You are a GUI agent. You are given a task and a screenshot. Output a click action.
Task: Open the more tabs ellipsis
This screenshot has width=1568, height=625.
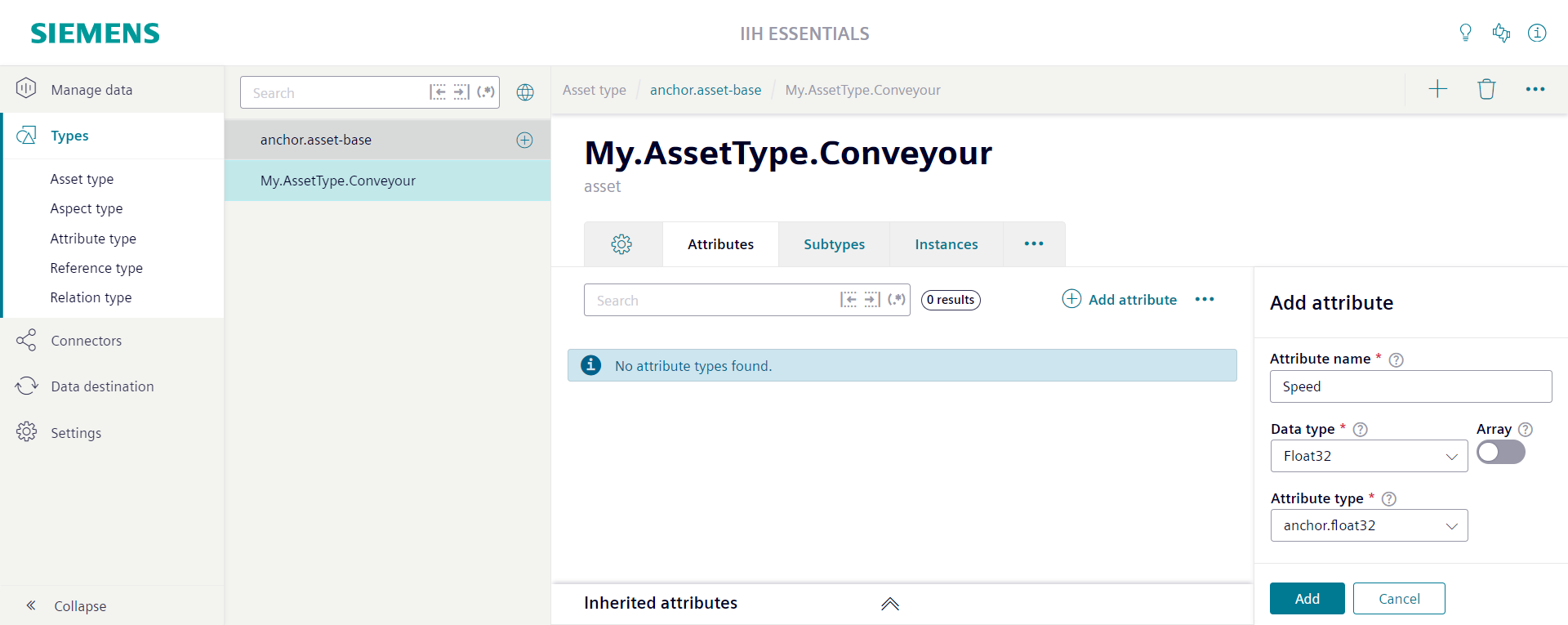click(1034, 243)
